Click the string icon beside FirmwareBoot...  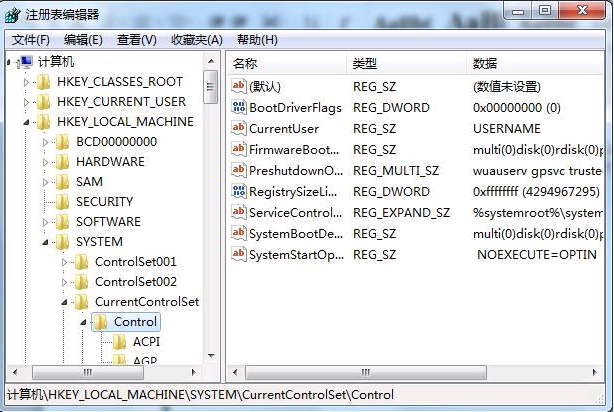[238, 149]
